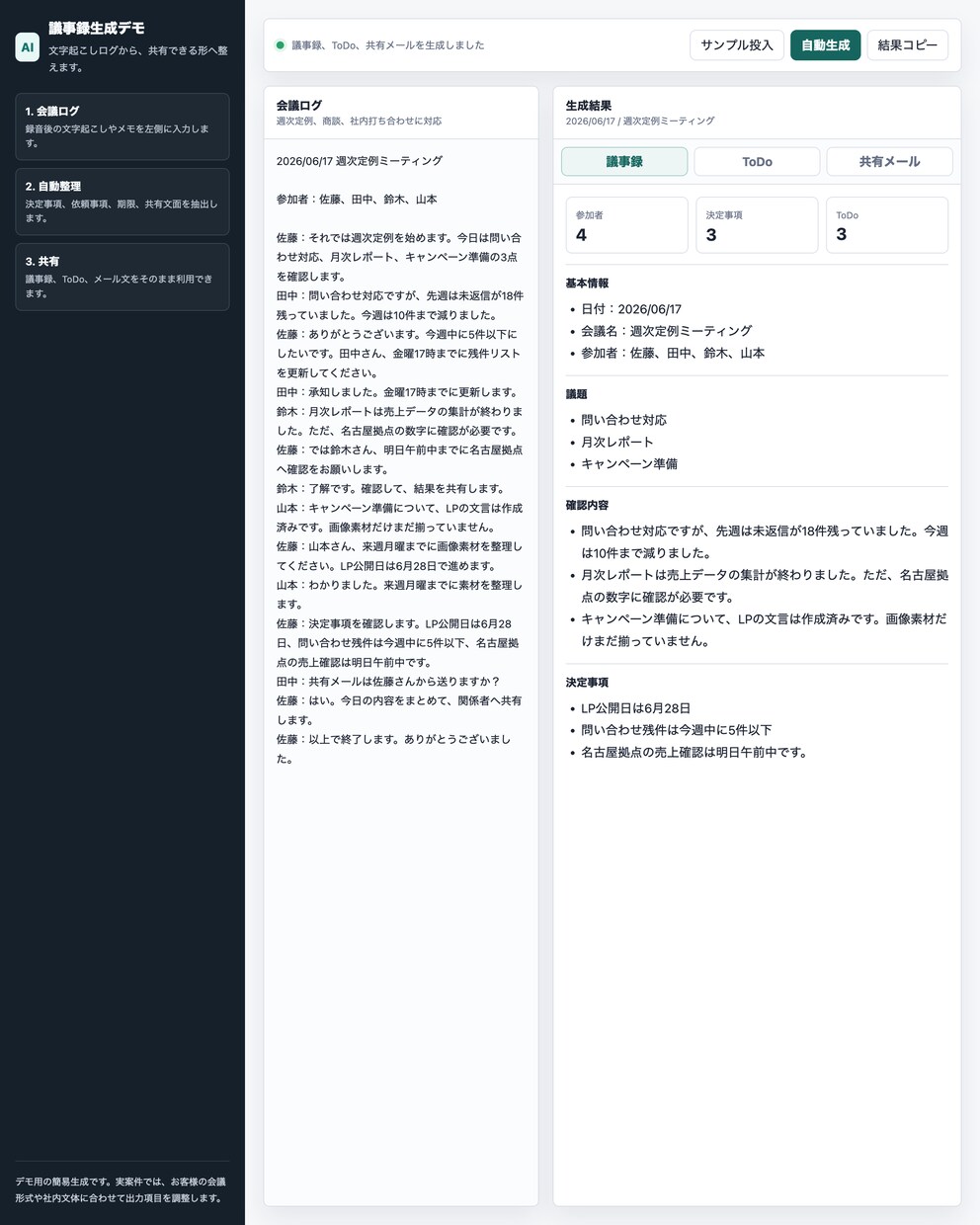The image size is (980, 1225).
Task: Click the 議題 section heading
Action: tap(577, 394)
